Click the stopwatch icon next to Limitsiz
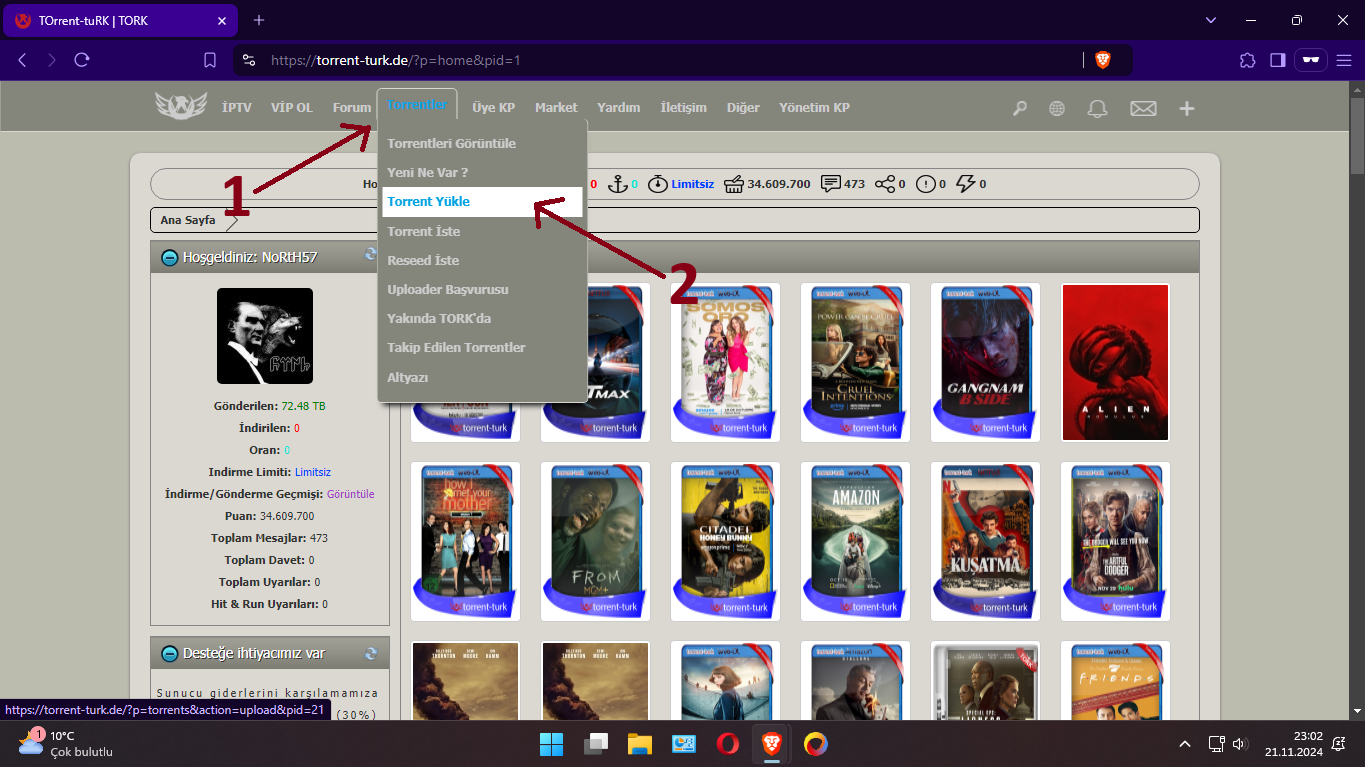This screenshot has width=1365, height=767. tap(657, 184)
